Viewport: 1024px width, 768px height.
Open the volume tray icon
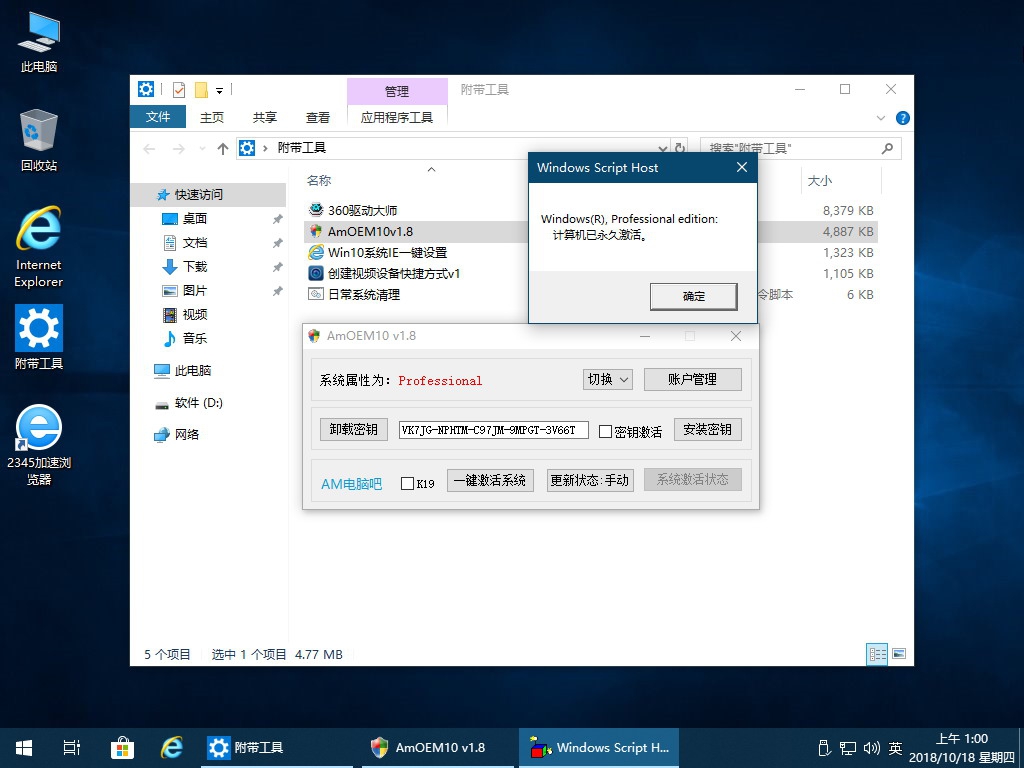coord(871,748)
